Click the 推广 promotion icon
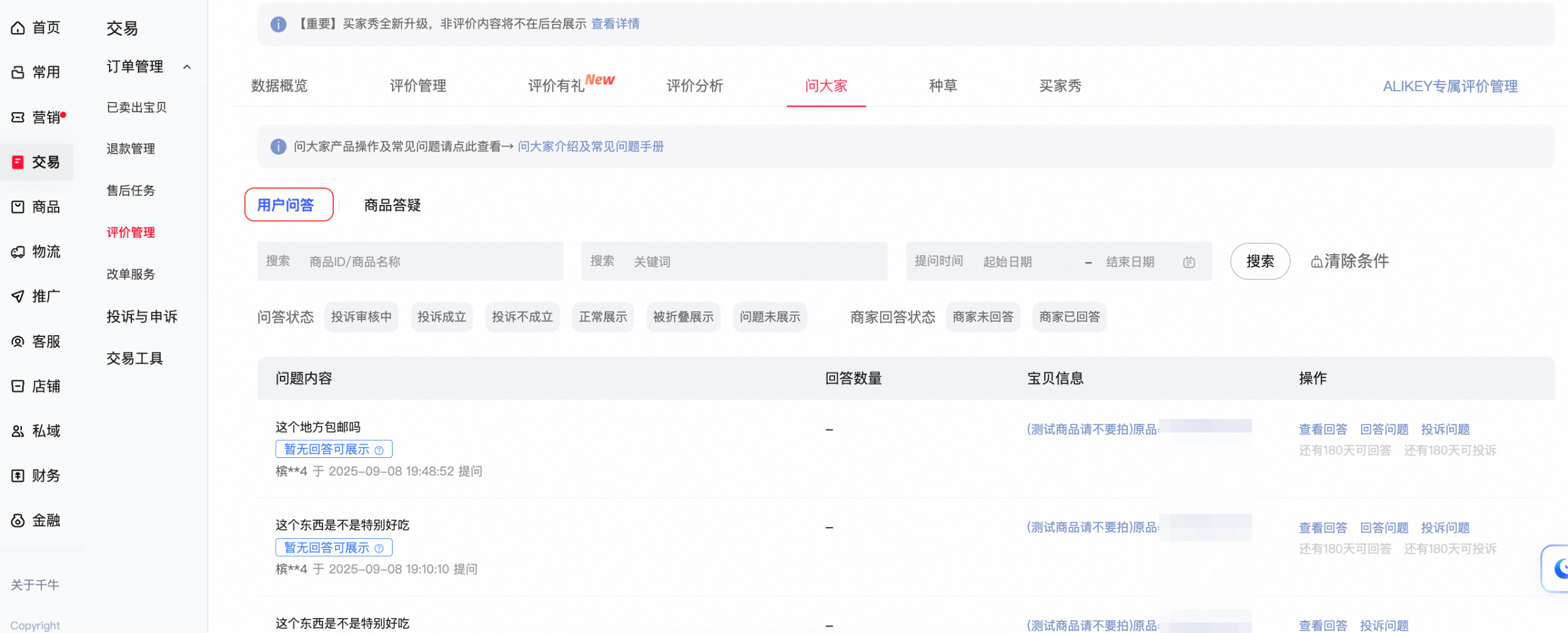Image resolution: width=1568 pixels, height=633 pixels. tap(18, 296)
